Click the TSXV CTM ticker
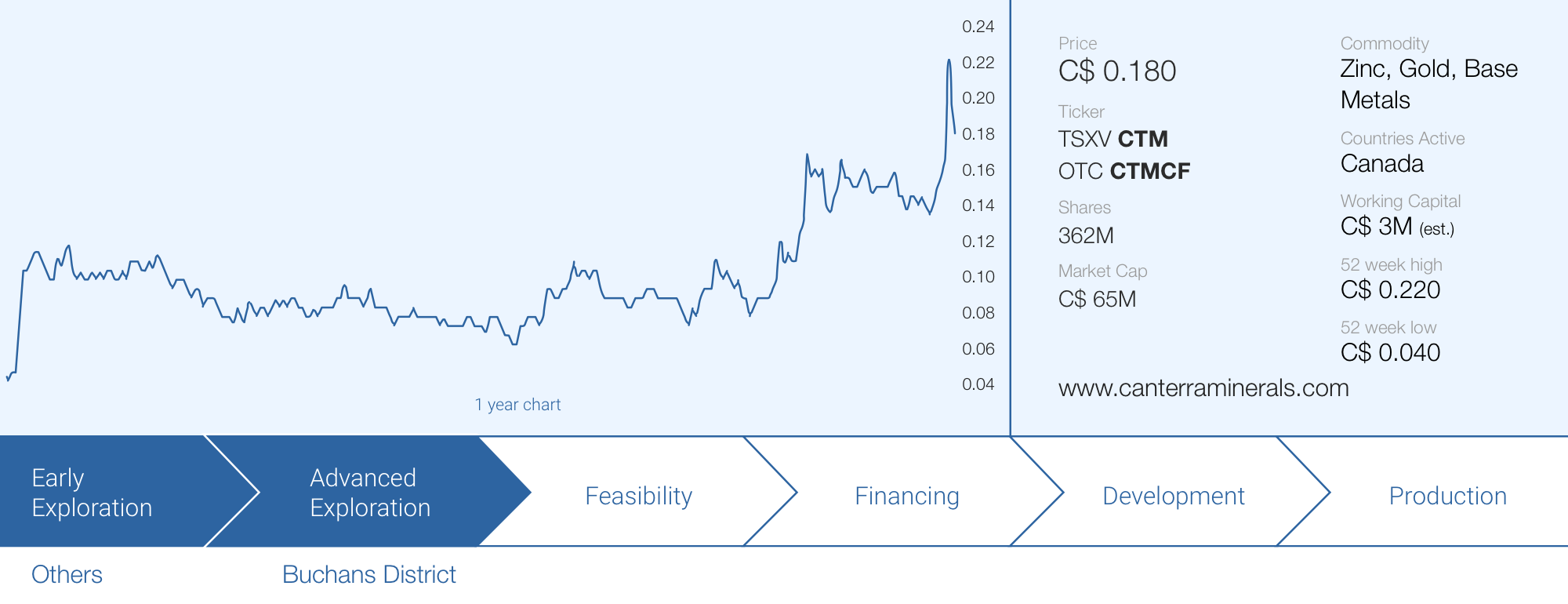The width and height of the screenshot is (1568, 604). point(1112,140)
